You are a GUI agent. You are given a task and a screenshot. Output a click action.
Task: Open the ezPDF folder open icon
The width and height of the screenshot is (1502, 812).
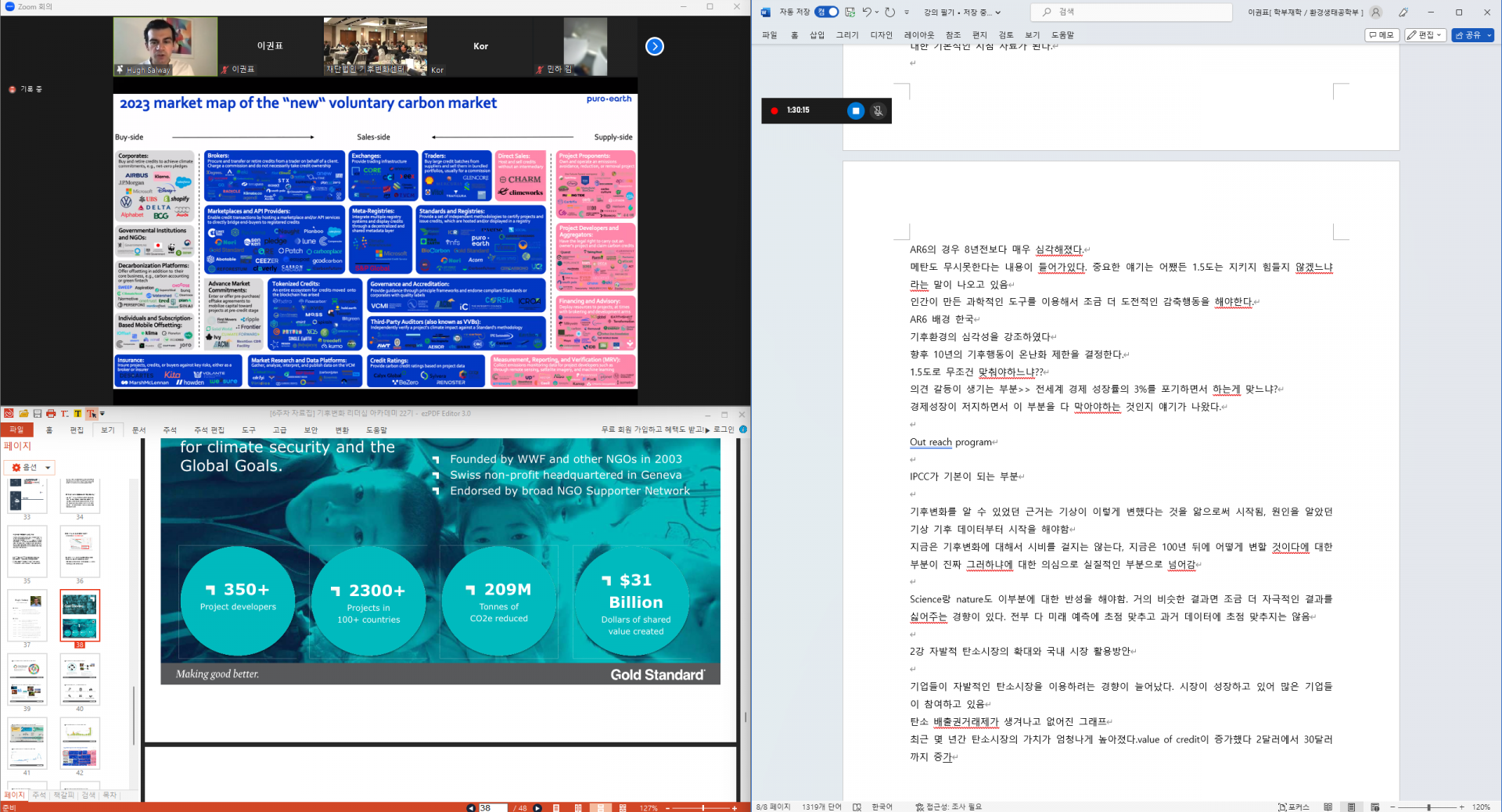pos(23,414)
